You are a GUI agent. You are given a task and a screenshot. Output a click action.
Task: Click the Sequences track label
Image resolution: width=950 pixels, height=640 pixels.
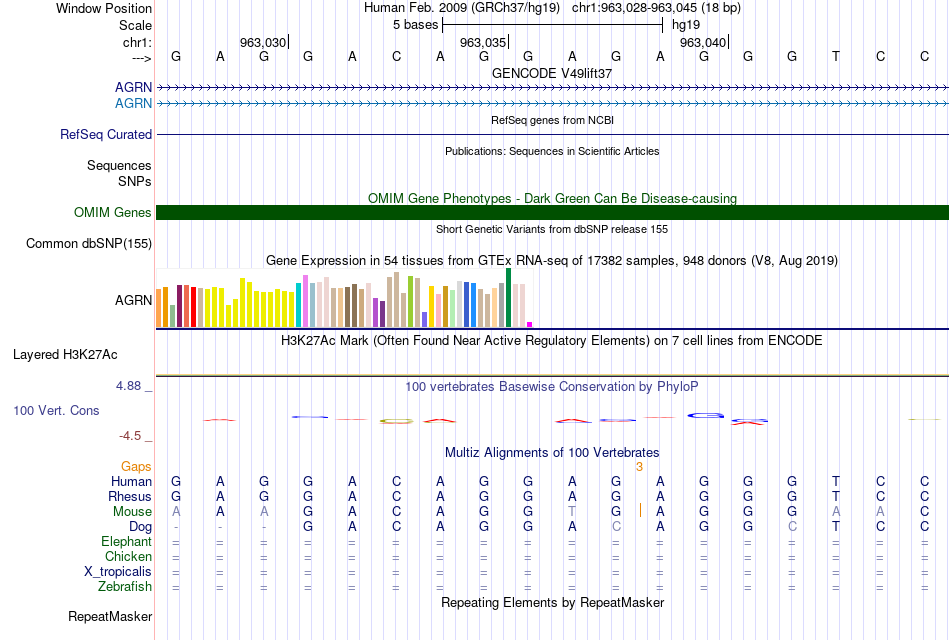[x=119, y=165]
